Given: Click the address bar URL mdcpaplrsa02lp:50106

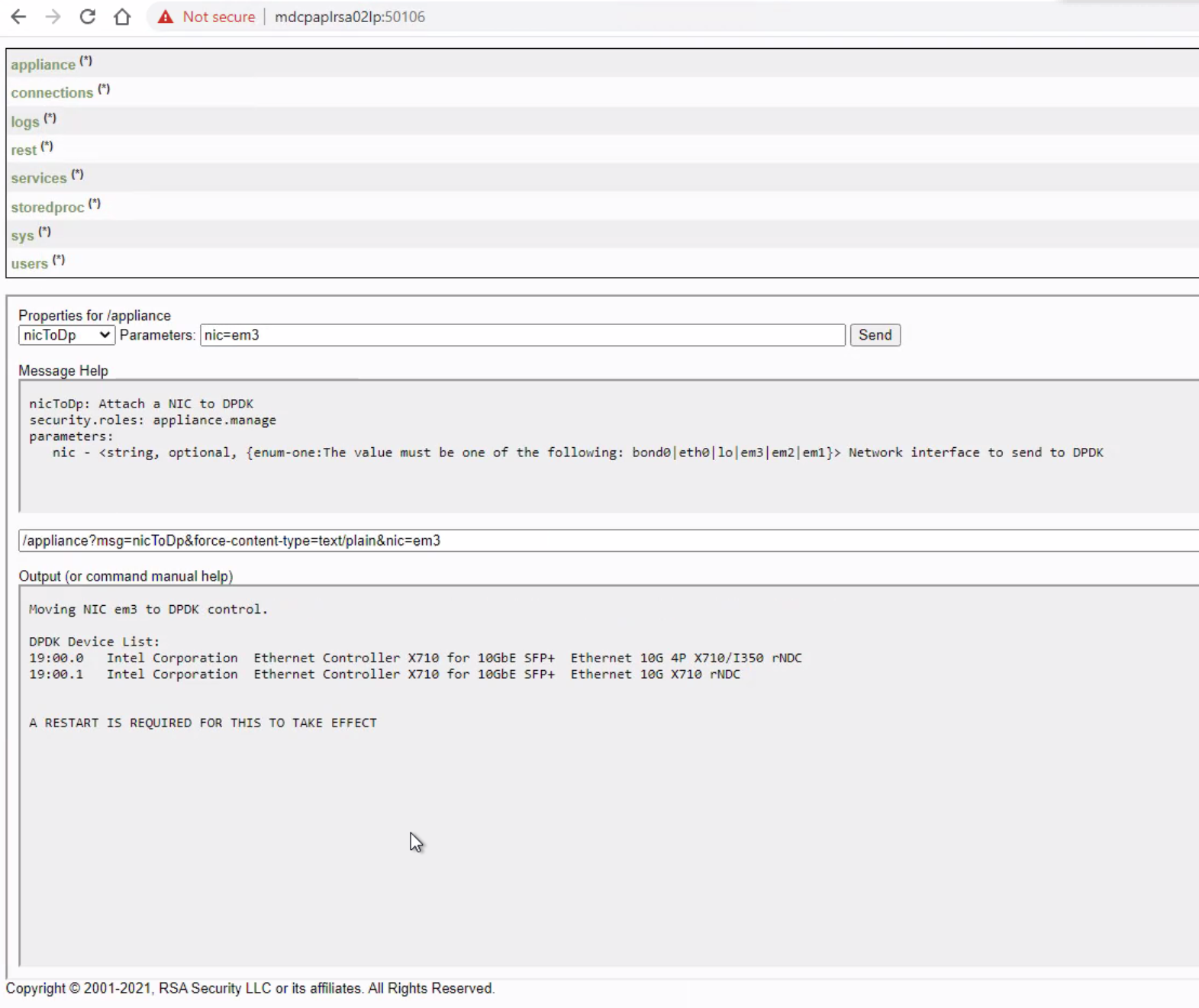Looking at the screenshot, I should pos(350,17).
